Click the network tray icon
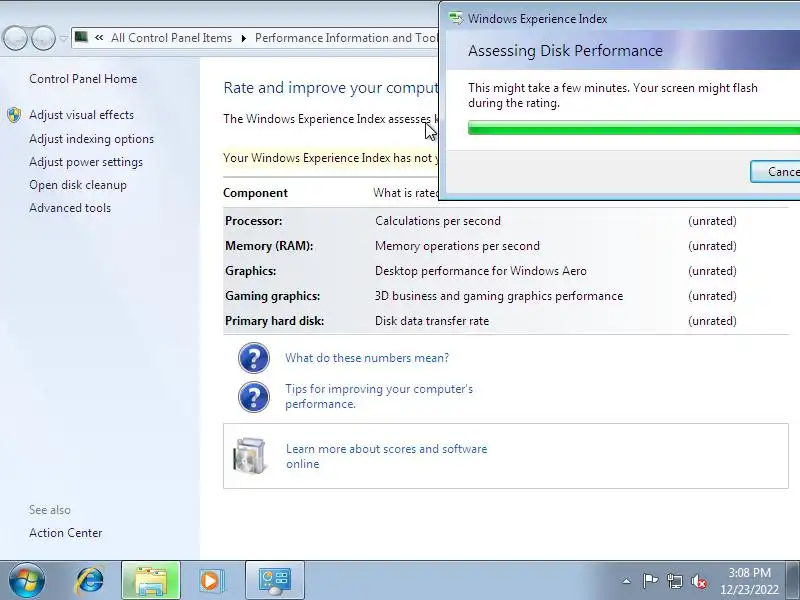The image size is (800, 600). [675, 581]
